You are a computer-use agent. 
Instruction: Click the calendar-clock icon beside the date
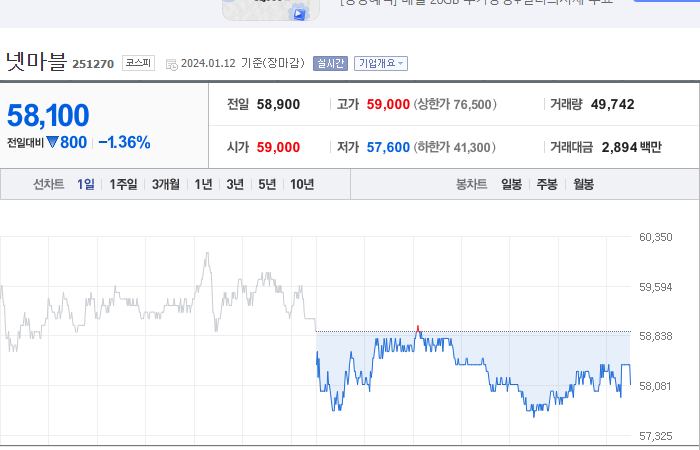171,65
